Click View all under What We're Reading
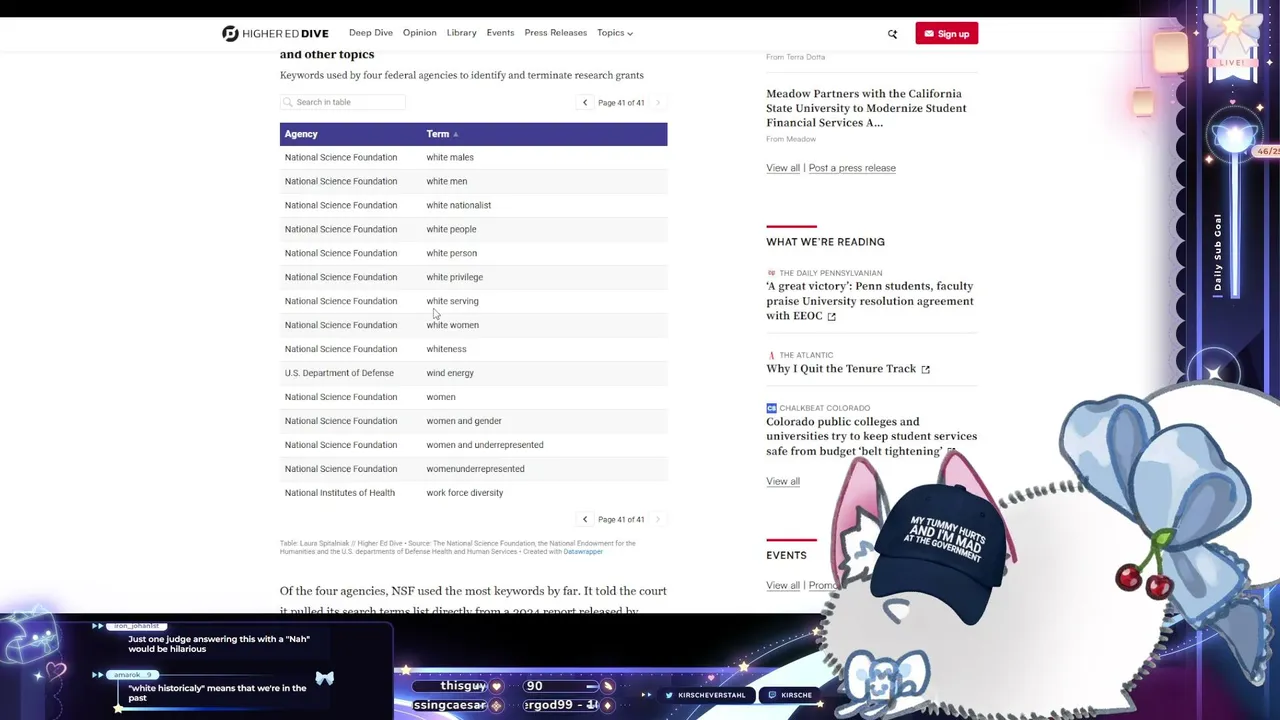 click(x=783, y=482)
